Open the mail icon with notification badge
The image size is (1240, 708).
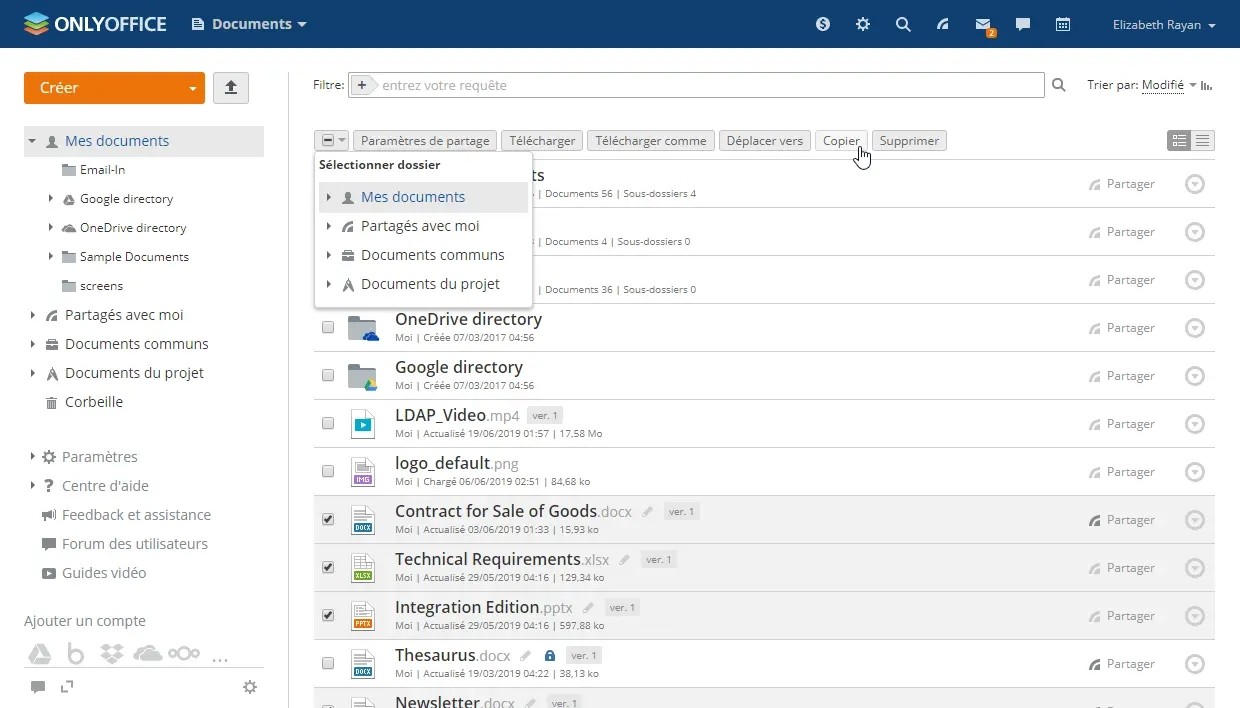(983, 25)
